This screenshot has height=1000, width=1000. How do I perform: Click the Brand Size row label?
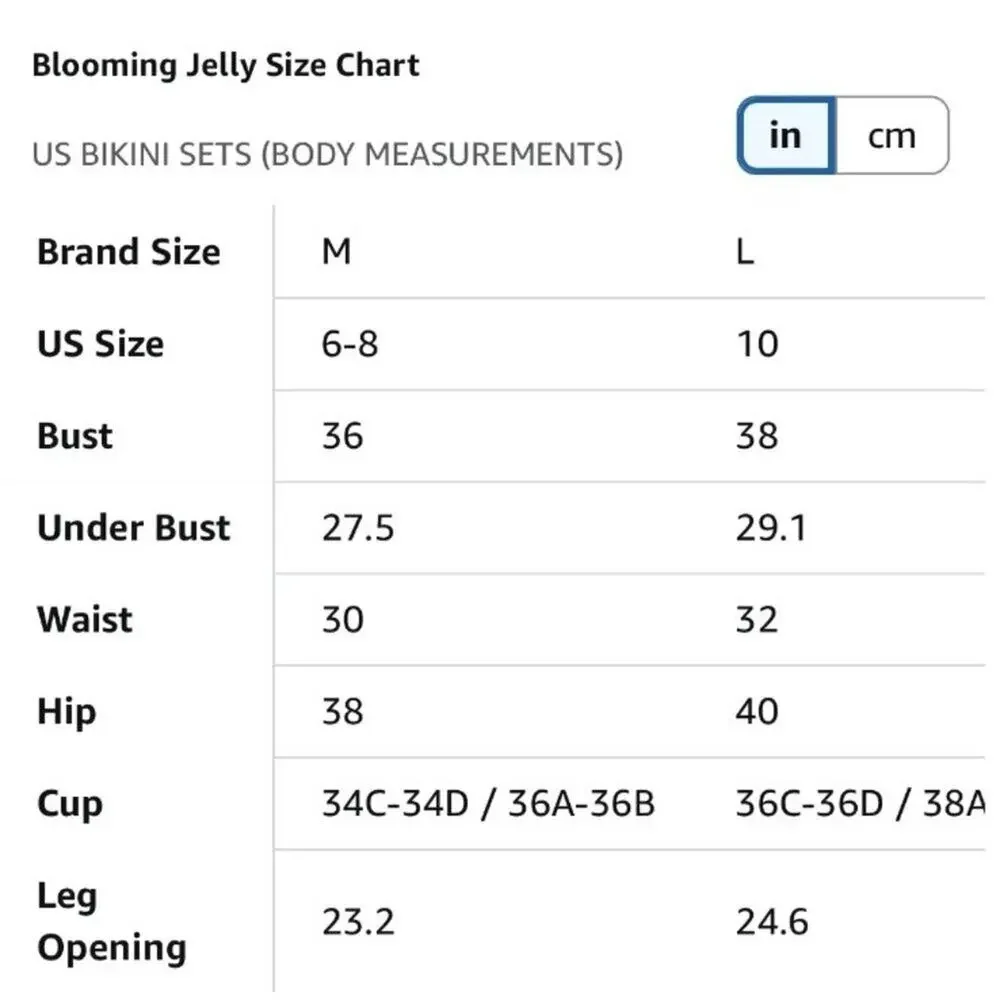[x=129, y=251]
